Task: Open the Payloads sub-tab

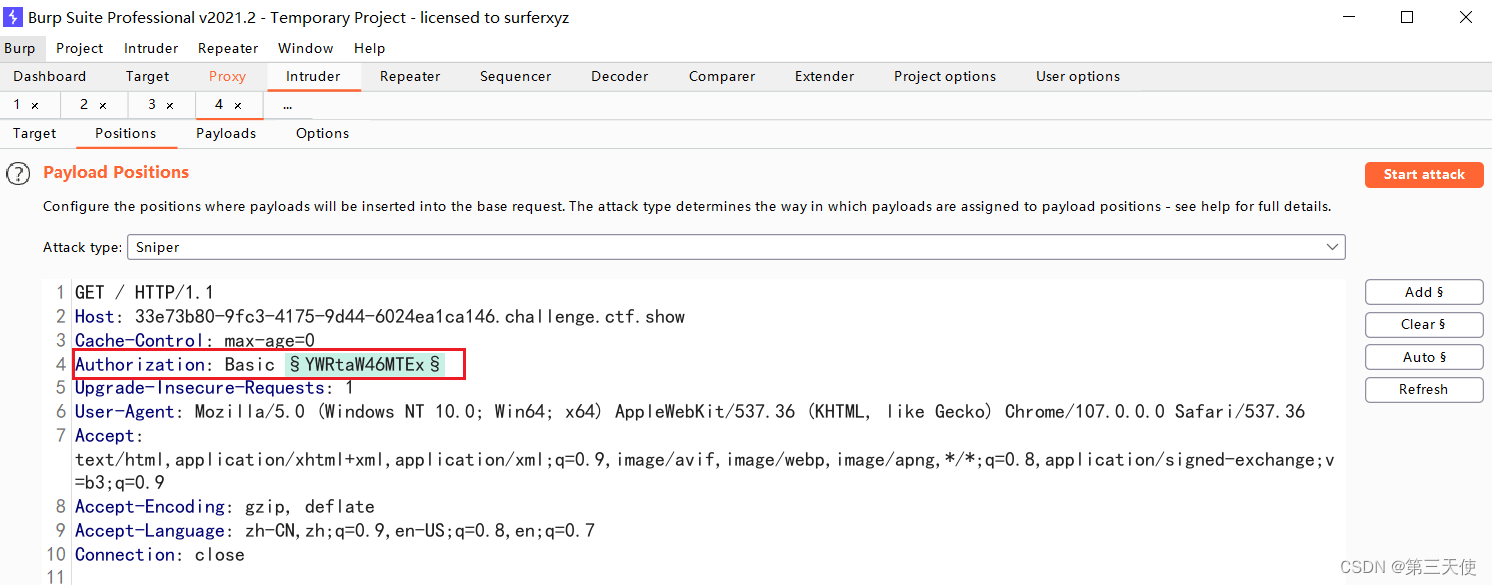Action: pyautogui.click(x=226, y=133)
